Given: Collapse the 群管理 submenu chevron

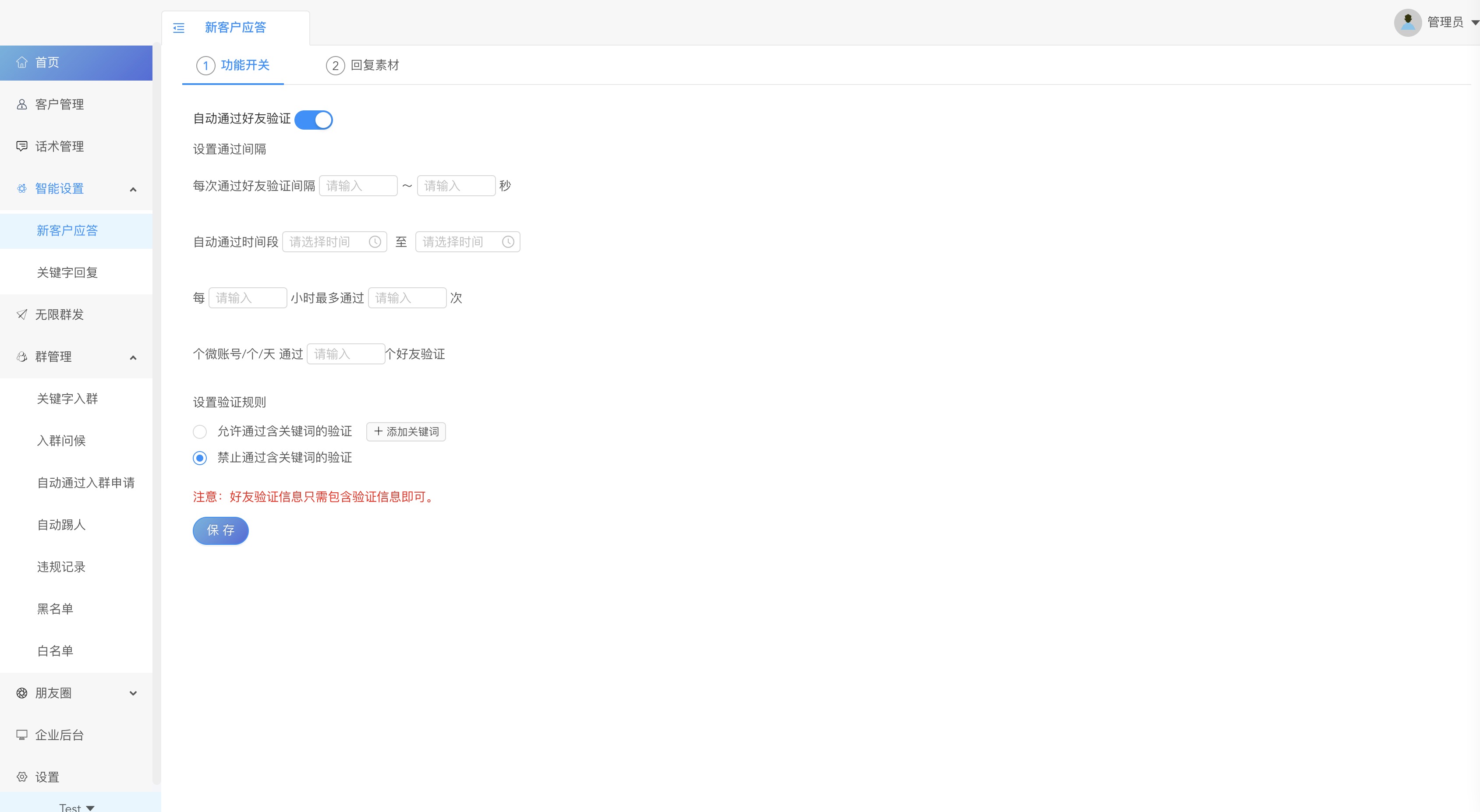Looking at the screenshot, I should click(x=133, y=358).
